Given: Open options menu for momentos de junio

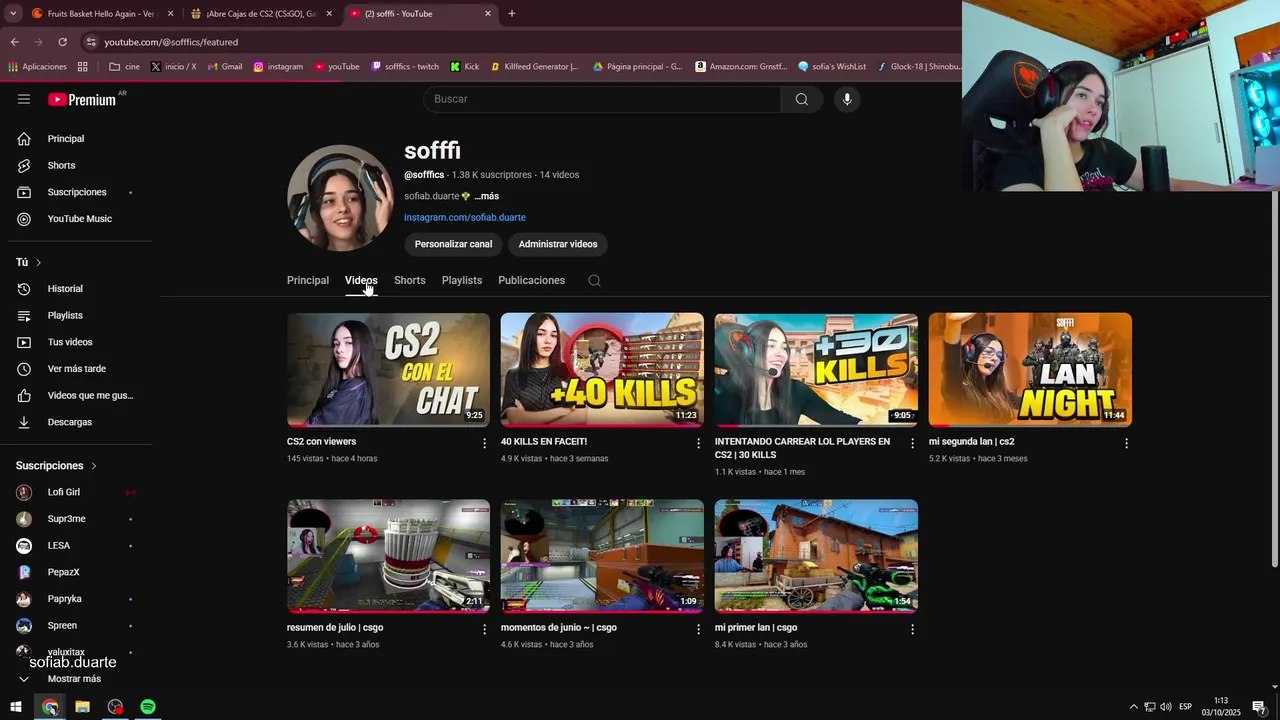Looking at the screenshot, I should 699,629.
